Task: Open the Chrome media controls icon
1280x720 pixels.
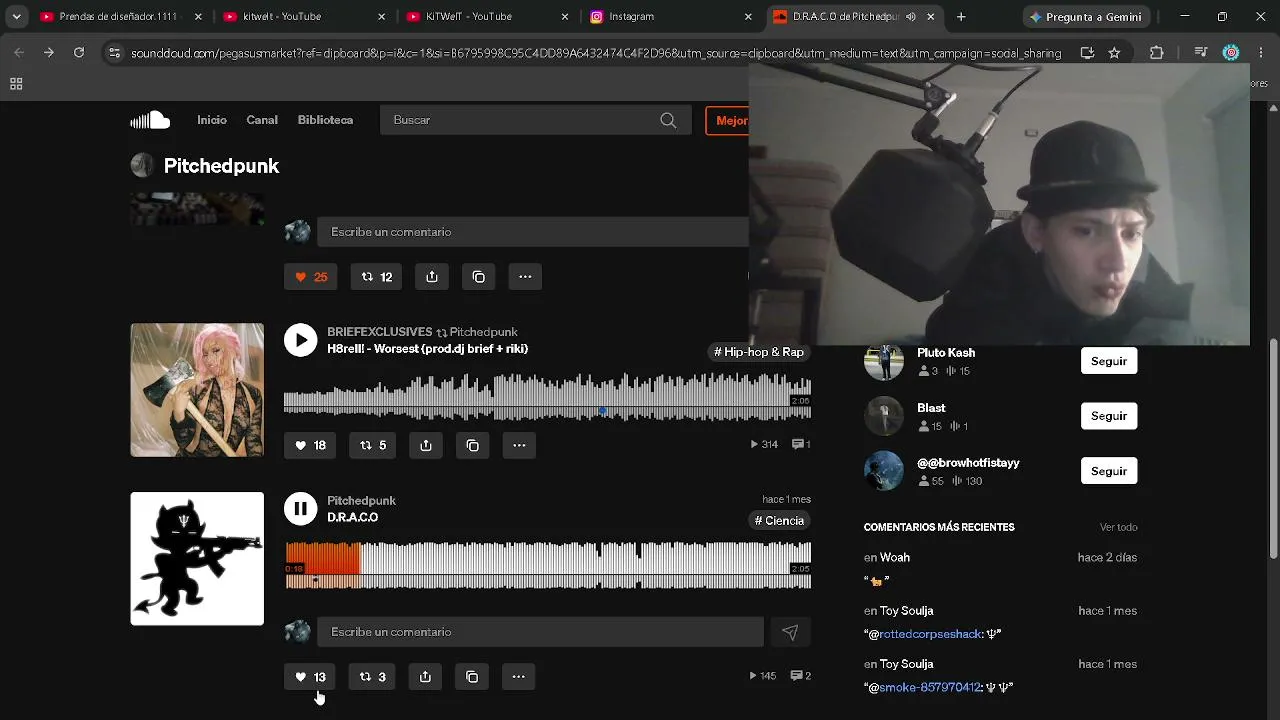Action: [x=1203, y=53]
